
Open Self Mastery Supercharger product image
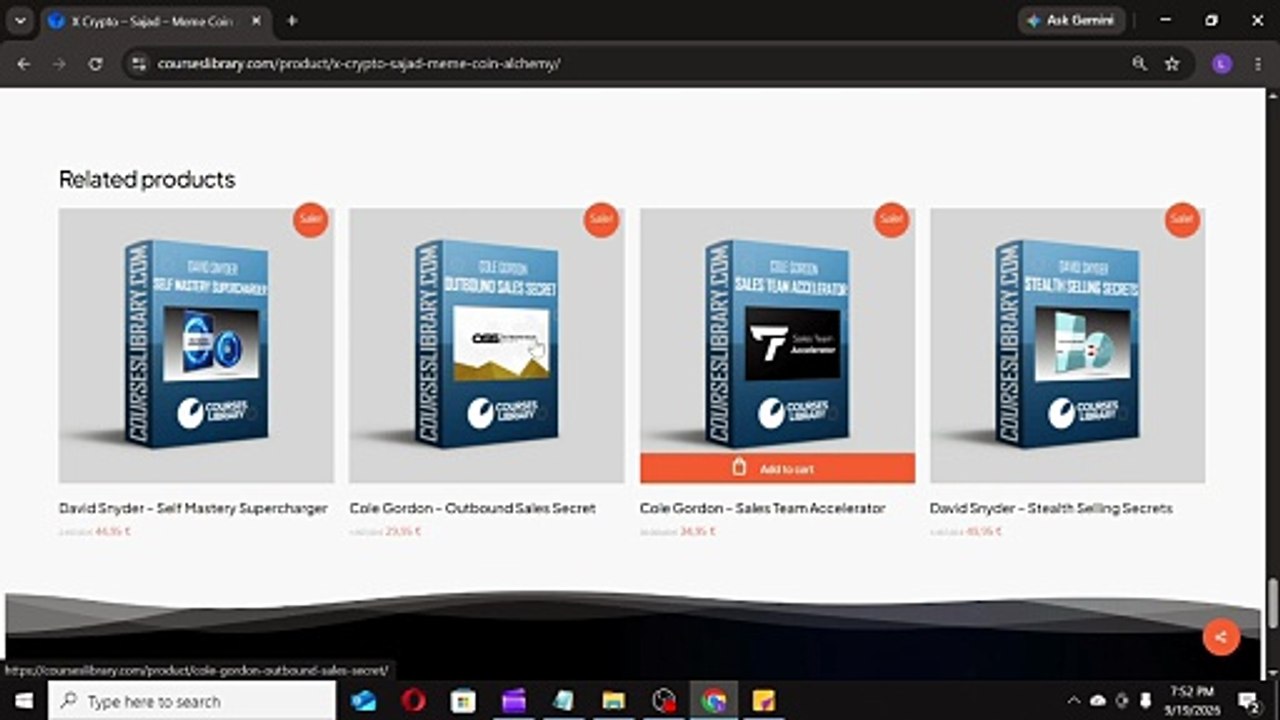196,345
